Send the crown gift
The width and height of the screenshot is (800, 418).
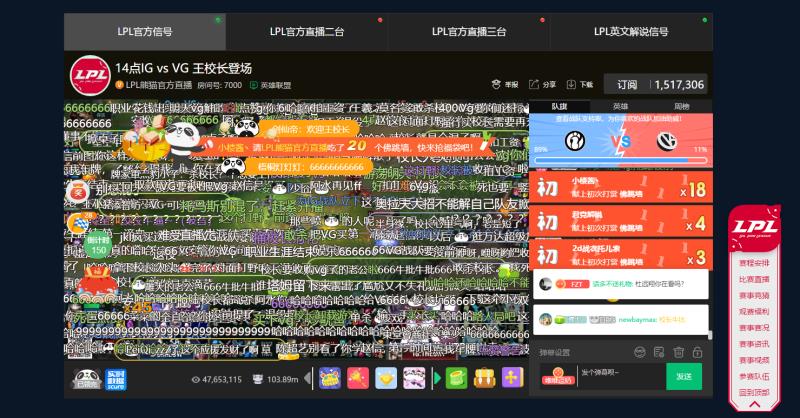(x=330, y=378)
